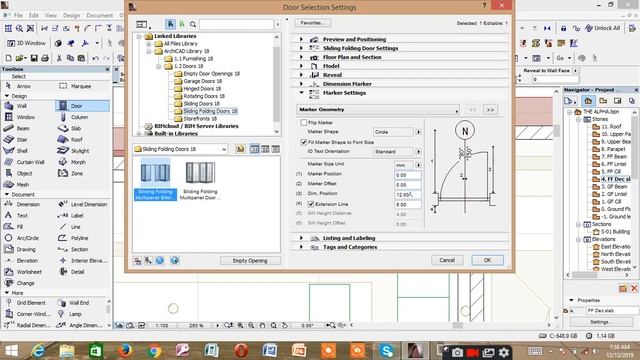Collapse the Marker Settings panel
640x360 pixels.
pos(301,93)
